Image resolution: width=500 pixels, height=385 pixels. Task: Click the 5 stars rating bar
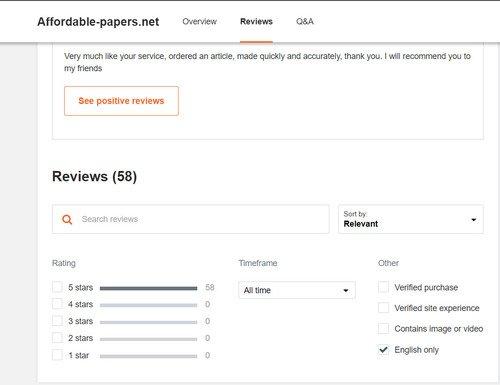[148, 288]
